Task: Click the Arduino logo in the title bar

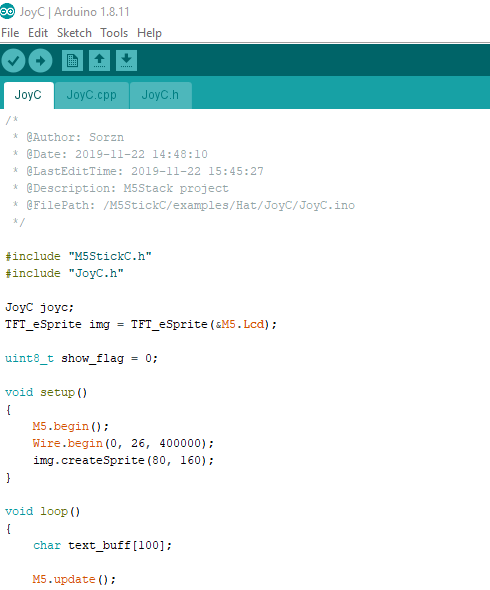Action: click(8, 11)
